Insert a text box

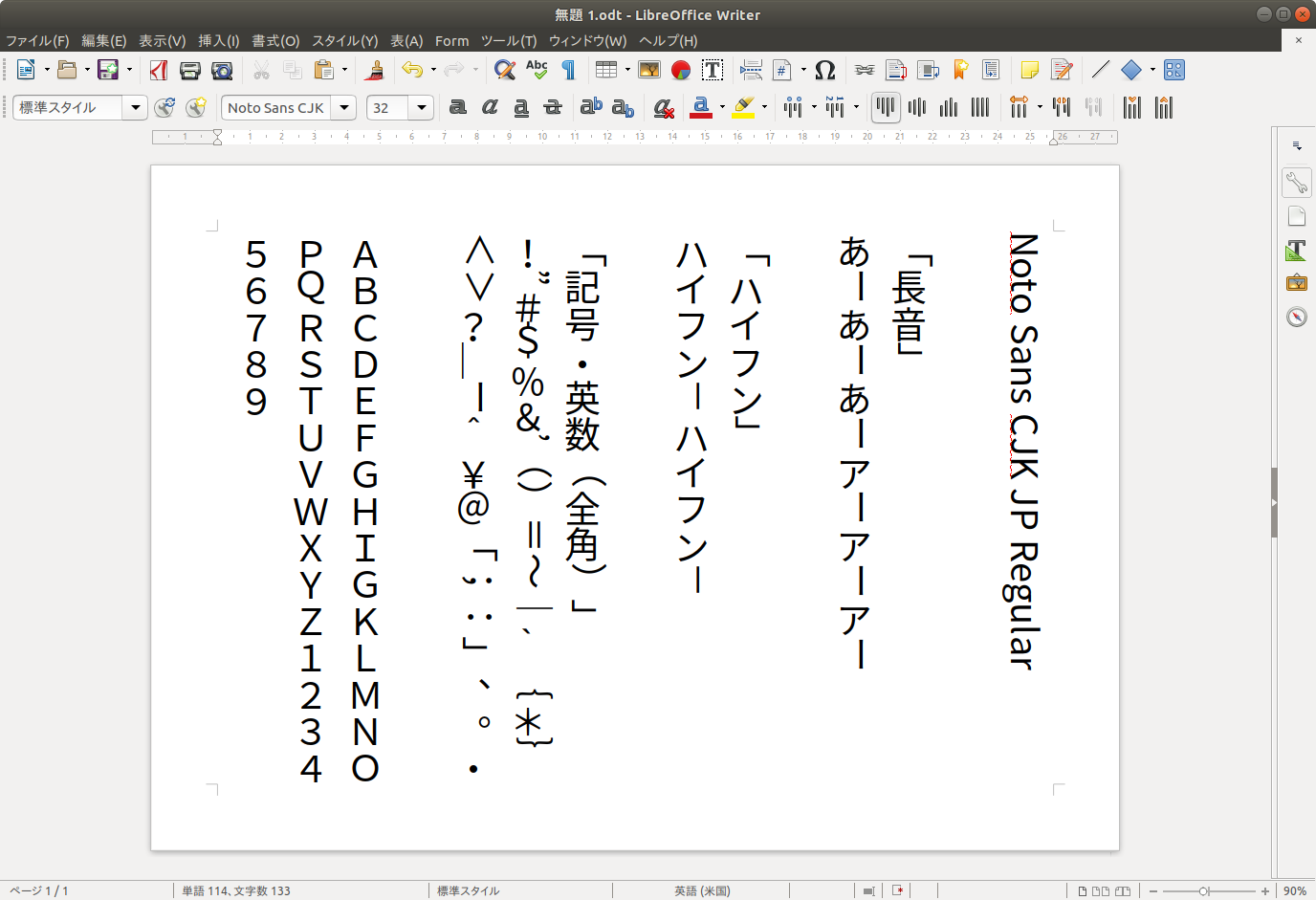pos(713,70)
